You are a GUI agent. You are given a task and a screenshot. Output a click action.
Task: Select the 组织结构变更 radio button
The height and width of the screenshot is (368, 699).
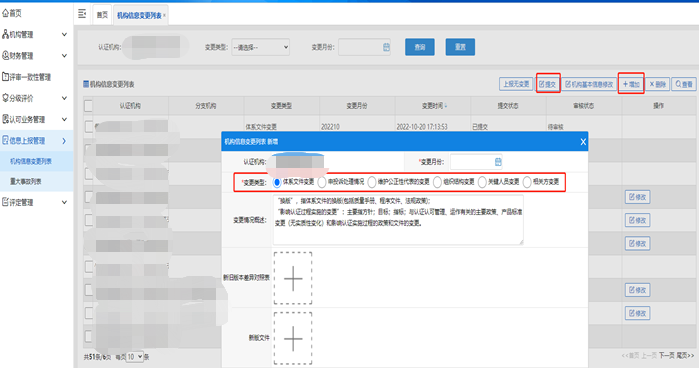pyautogui.click(x=437, y=182)
